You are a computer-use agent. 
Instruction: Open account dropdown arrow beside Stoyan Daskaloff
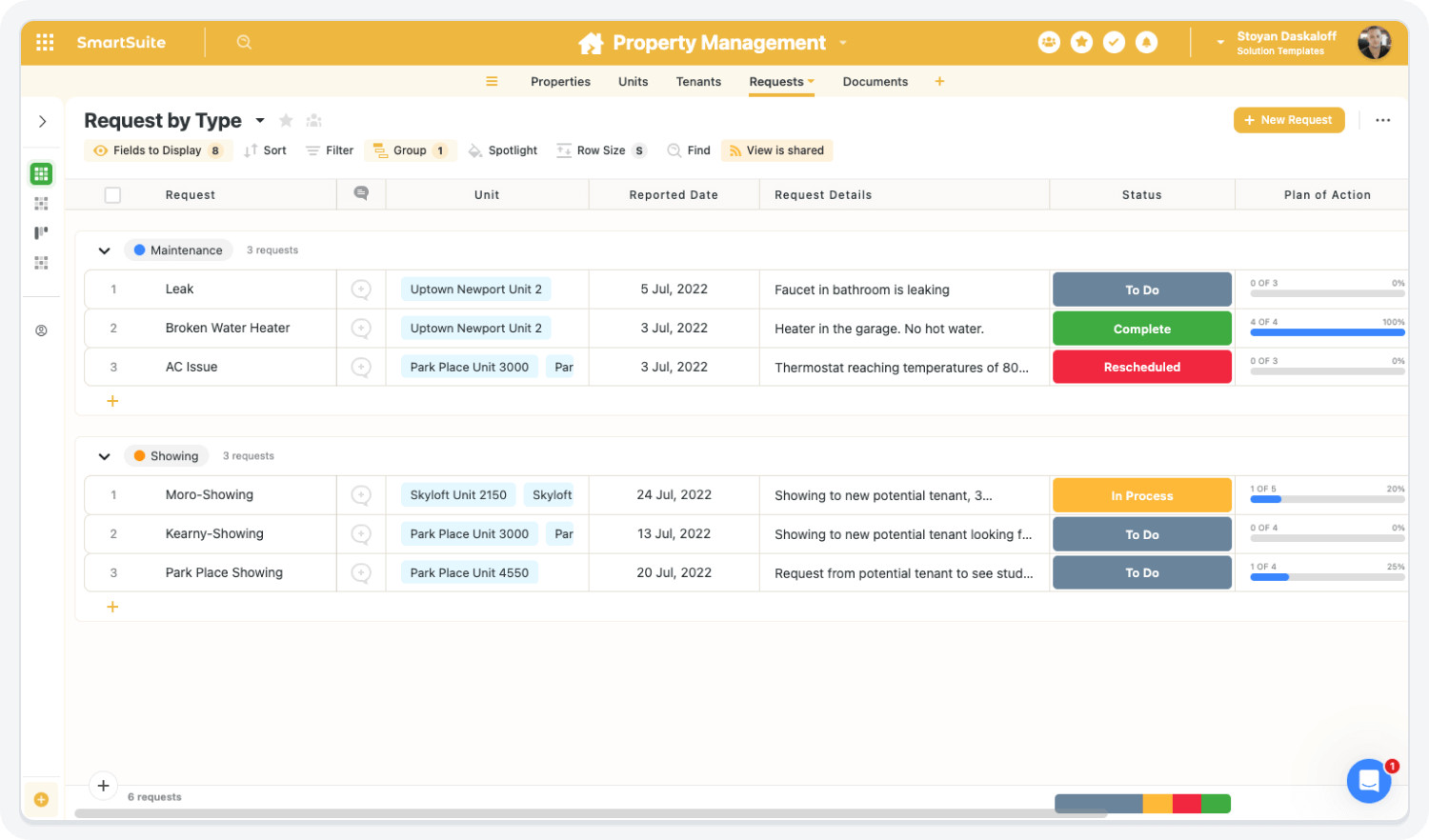[1220, 42]
